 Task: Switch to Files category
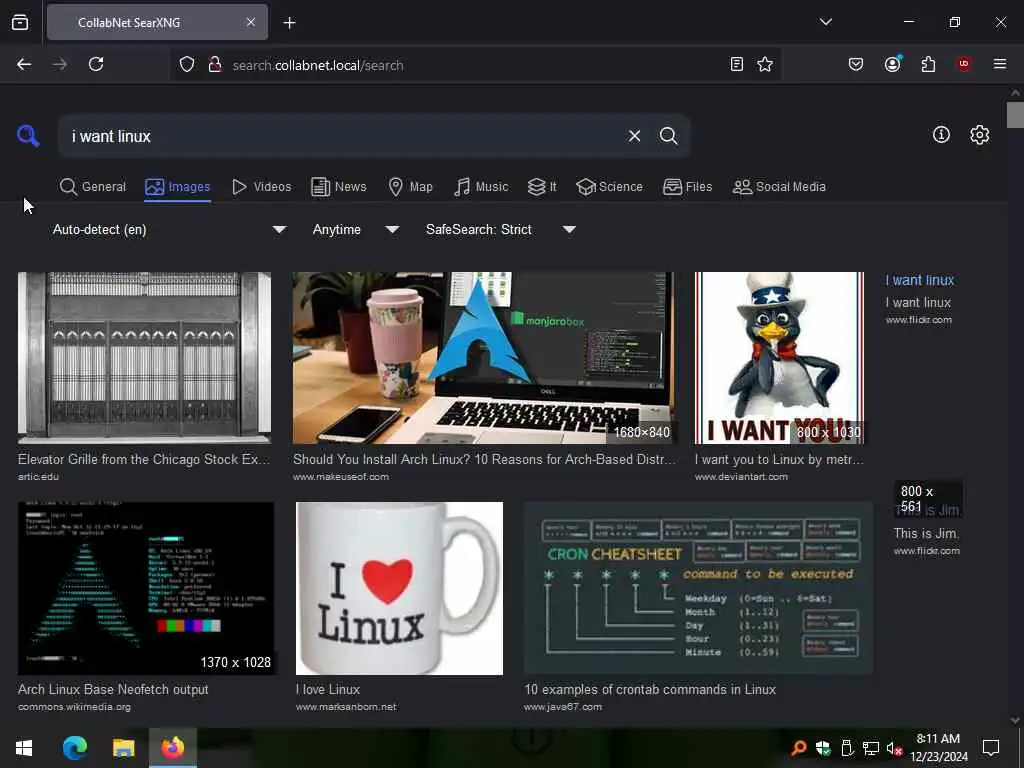pyautogui.click(x=687, y=187)
